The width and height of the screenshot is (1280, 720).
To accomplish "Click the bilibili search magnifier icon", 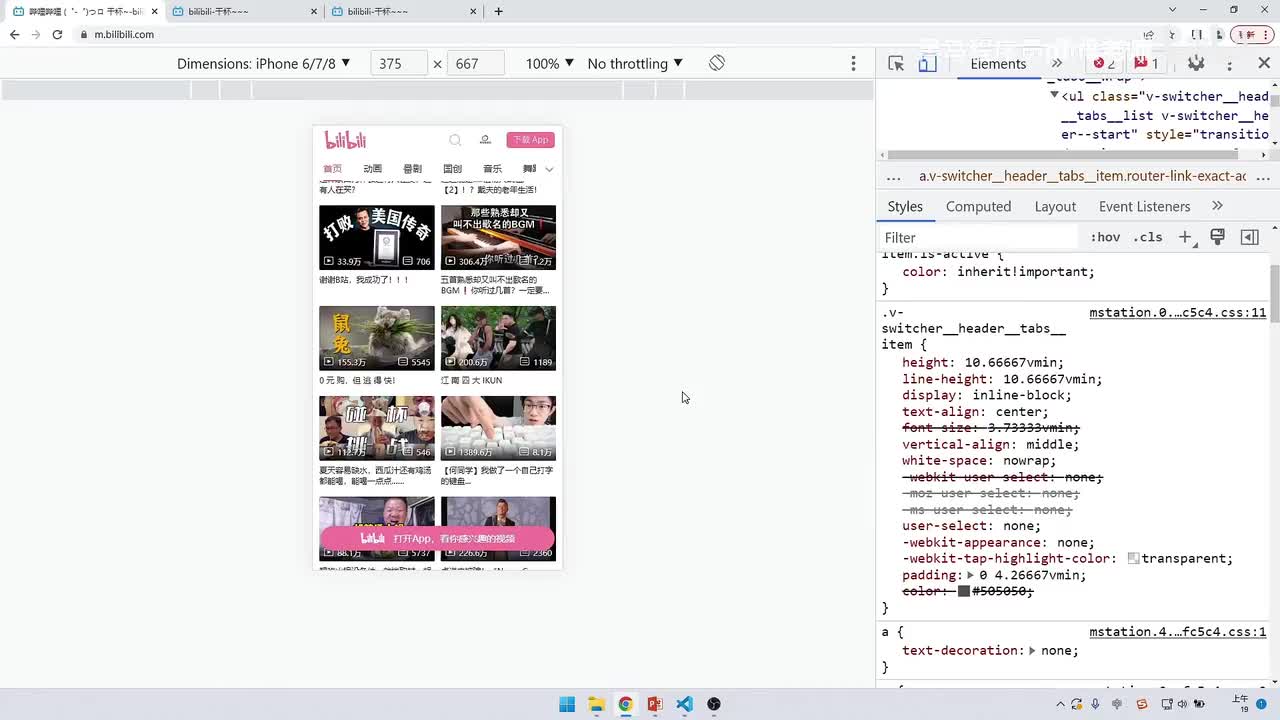I will pos(455,140).
